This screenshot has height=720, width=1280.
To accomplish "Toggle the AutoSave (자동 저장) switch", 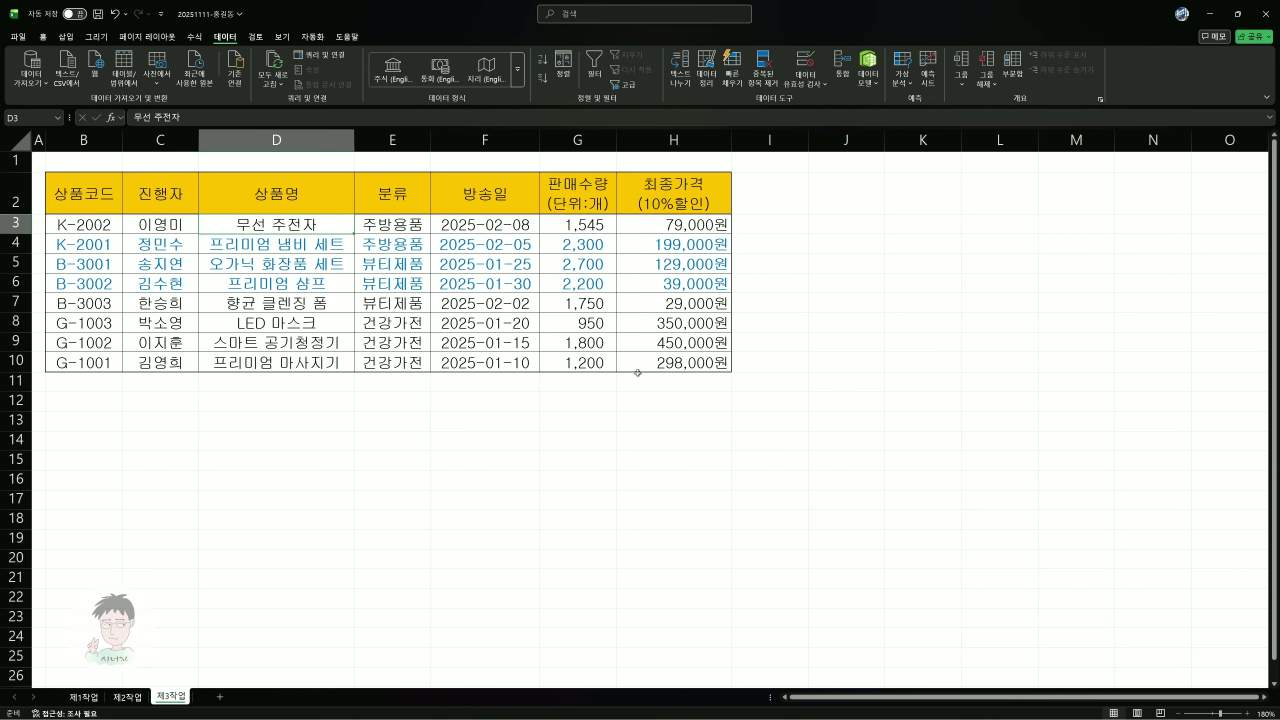I will coord(74,14).
